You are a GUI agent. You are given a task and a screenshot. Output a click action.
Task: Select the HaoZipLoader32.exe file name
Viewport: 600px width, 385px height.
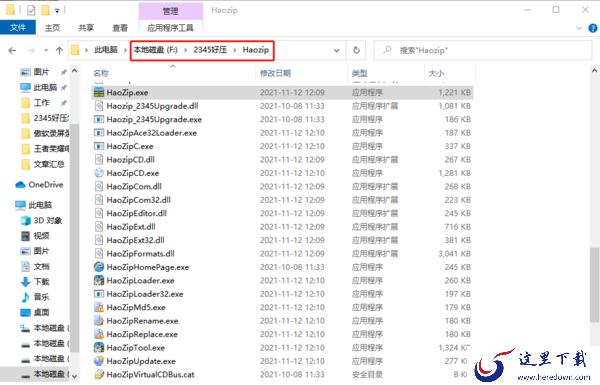coord(145,294)
